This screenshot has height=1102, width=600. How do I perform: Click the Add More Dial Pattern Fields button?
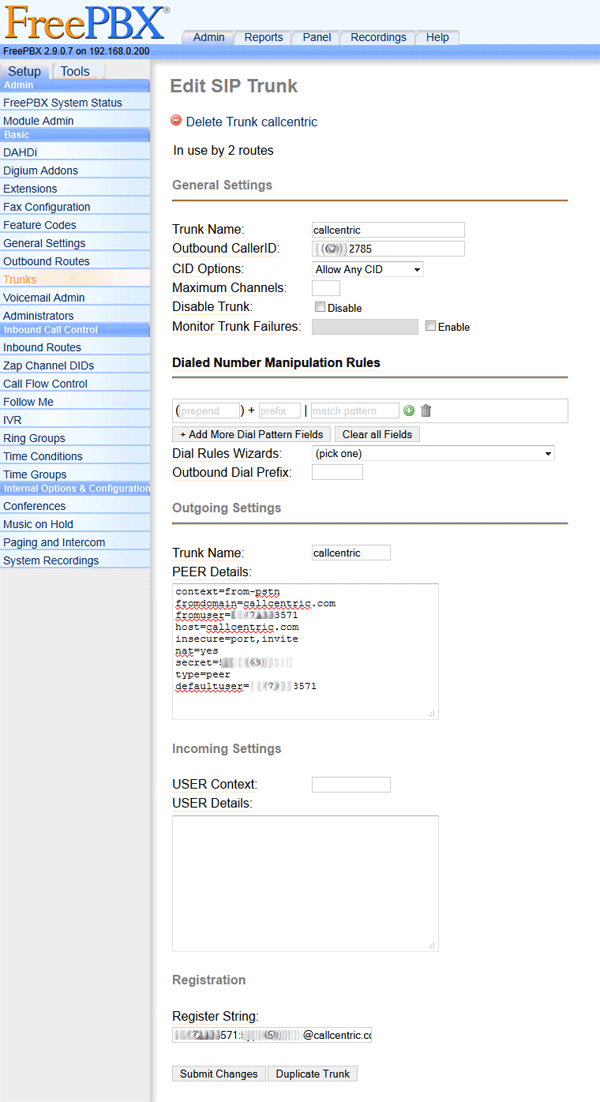coord(252,434)
